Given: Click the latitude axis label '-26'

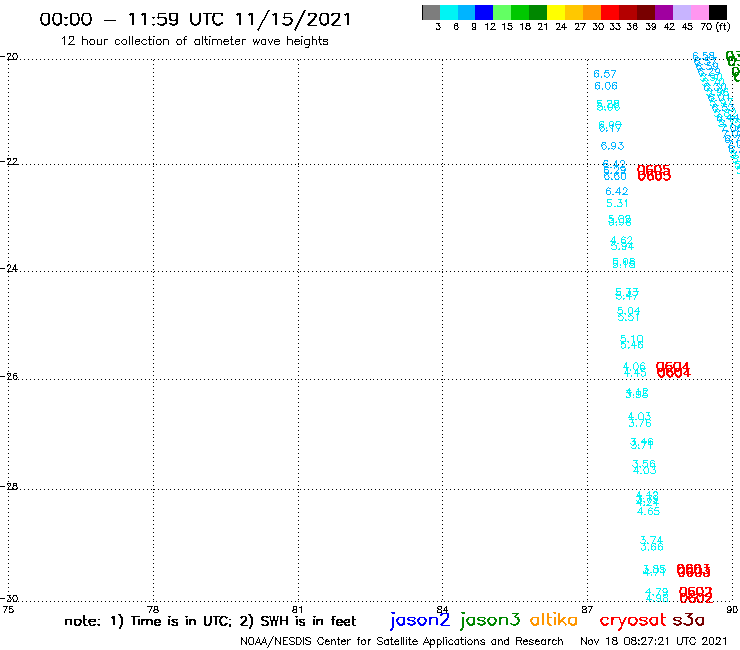Looking at the screenshot, I should tap(9, 376).
